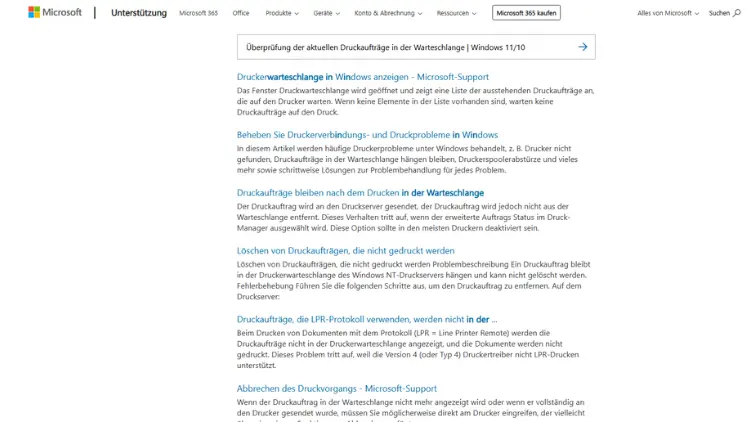Submit search with the arrow icon
750x422 pixels.
583,47
